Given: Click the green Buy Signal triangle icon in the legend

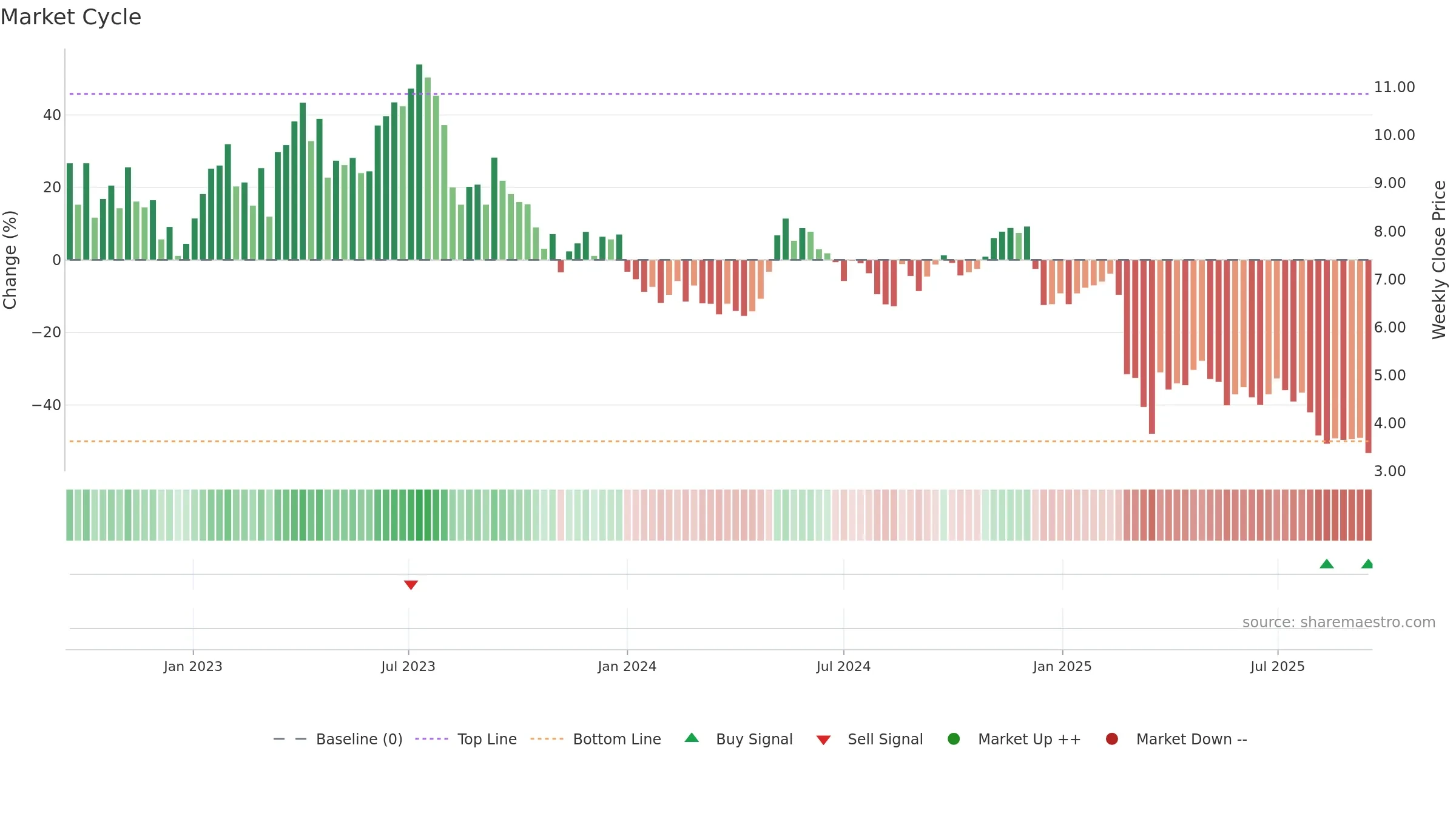Looking at the screenshot, I should point(692,738).
